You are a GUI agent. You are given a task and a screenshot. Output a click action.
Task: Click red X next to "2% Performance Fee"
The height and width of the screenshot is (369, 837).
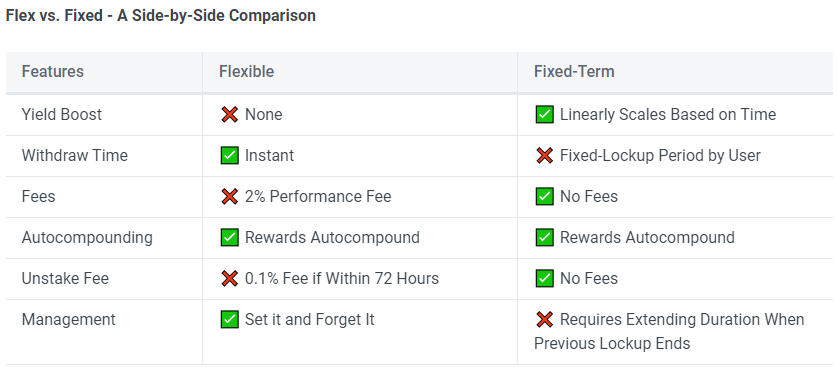coord(230,197)
